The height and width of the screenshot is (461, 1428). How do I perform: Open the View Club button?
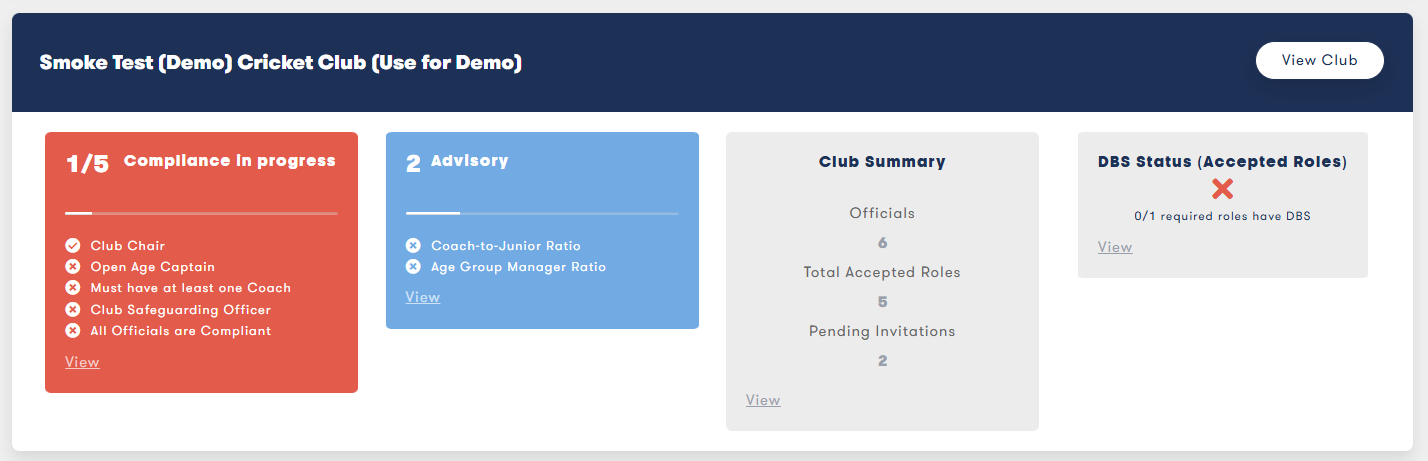pos(1320,60)
